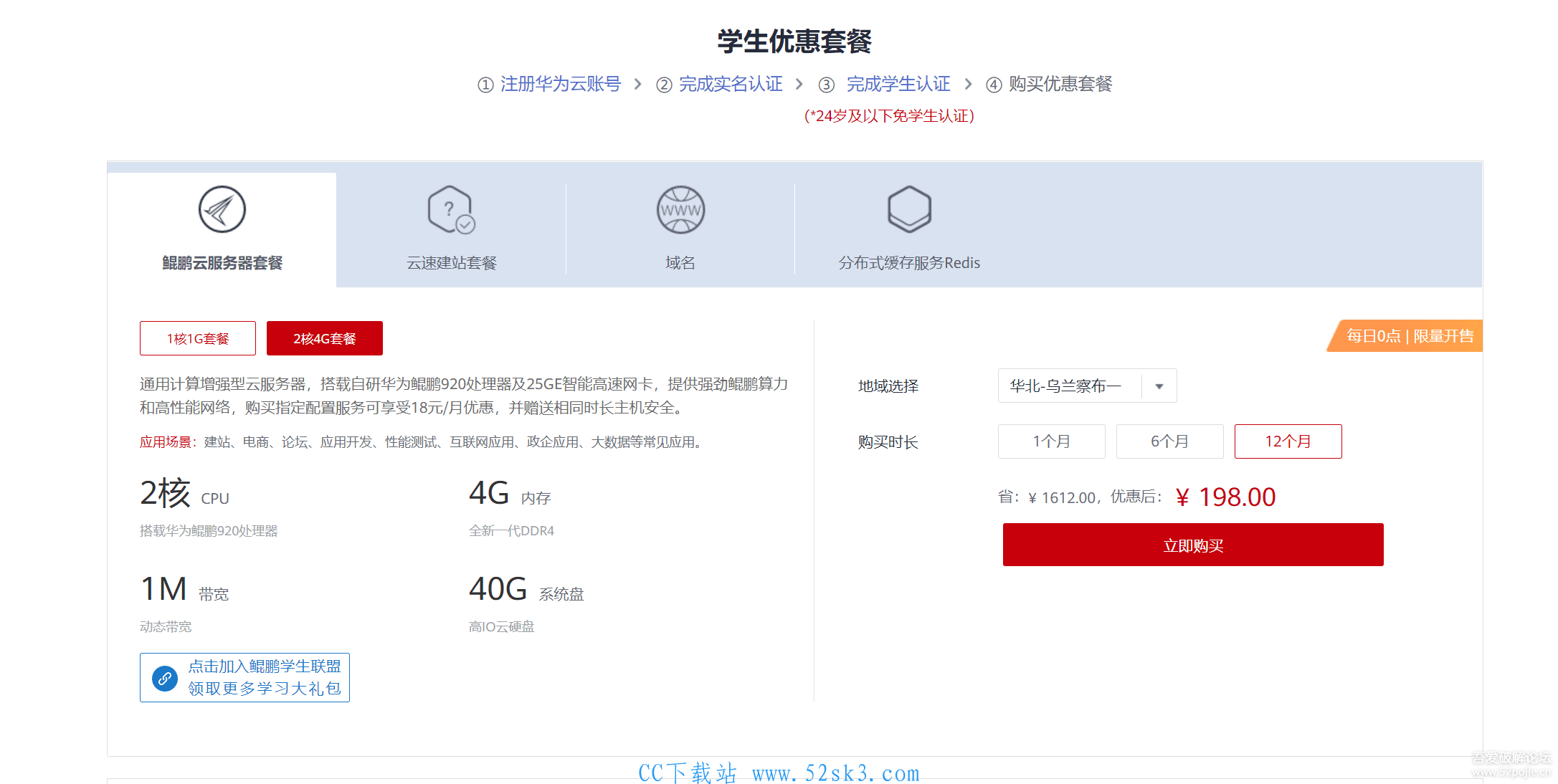Choose the 12个月 purchase duration

(1288, 441)
